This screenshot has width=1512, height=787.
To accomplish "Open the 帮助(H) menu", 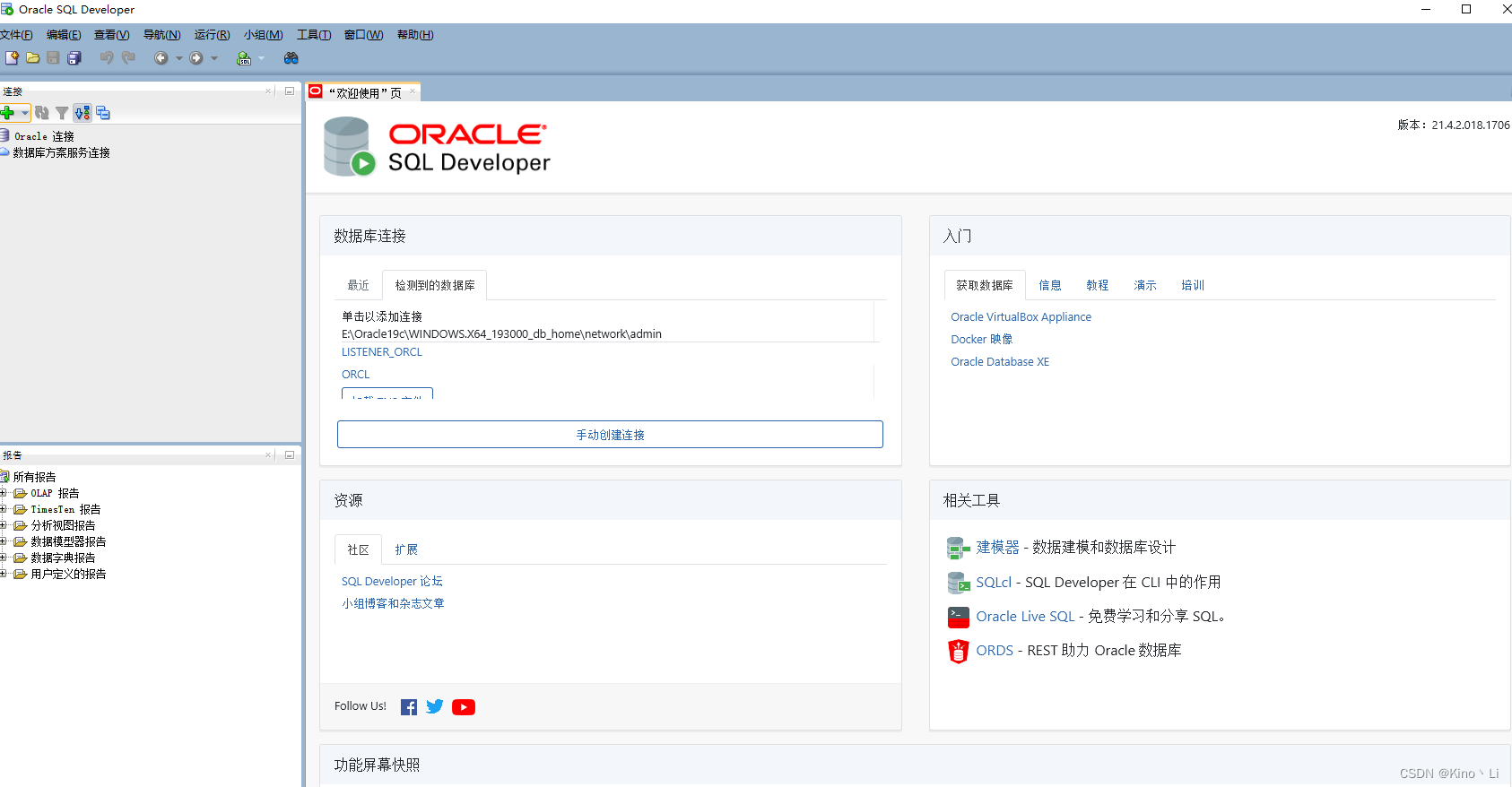I will (415, 35).
